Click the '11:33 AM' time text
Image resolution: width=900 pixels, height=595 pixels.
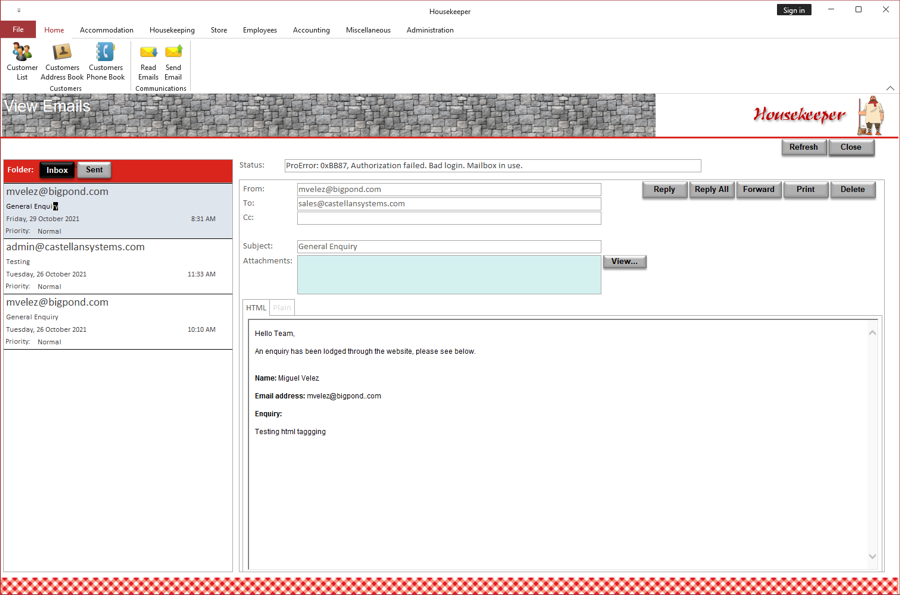(x=201, y=274)
